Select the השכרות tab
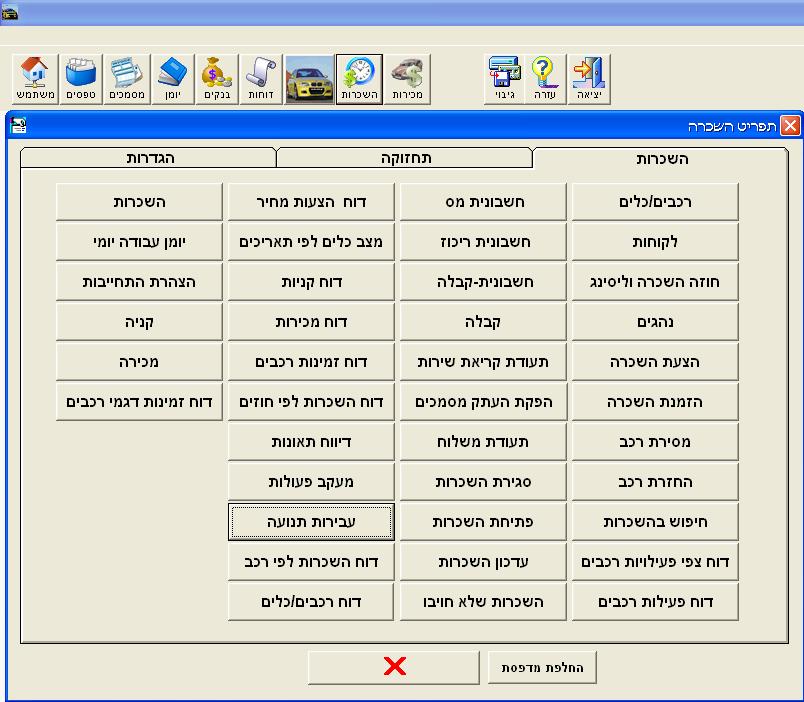The width and height of the screenshot is (804, 702). pos(660,158)
